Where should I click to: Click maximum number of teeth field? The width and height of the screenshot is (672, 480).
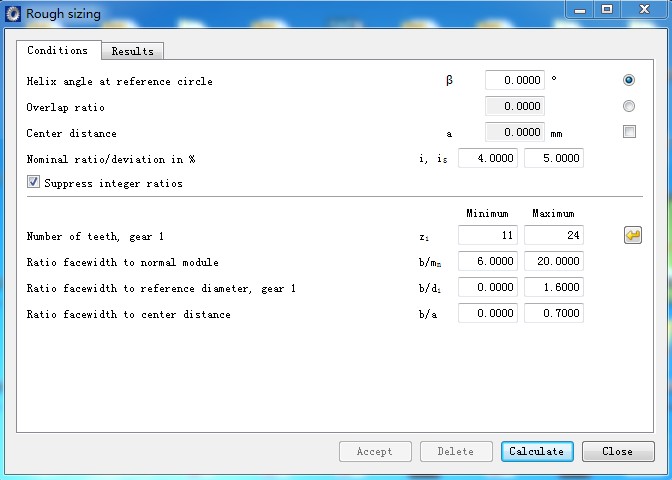click(x=553, y=236)
